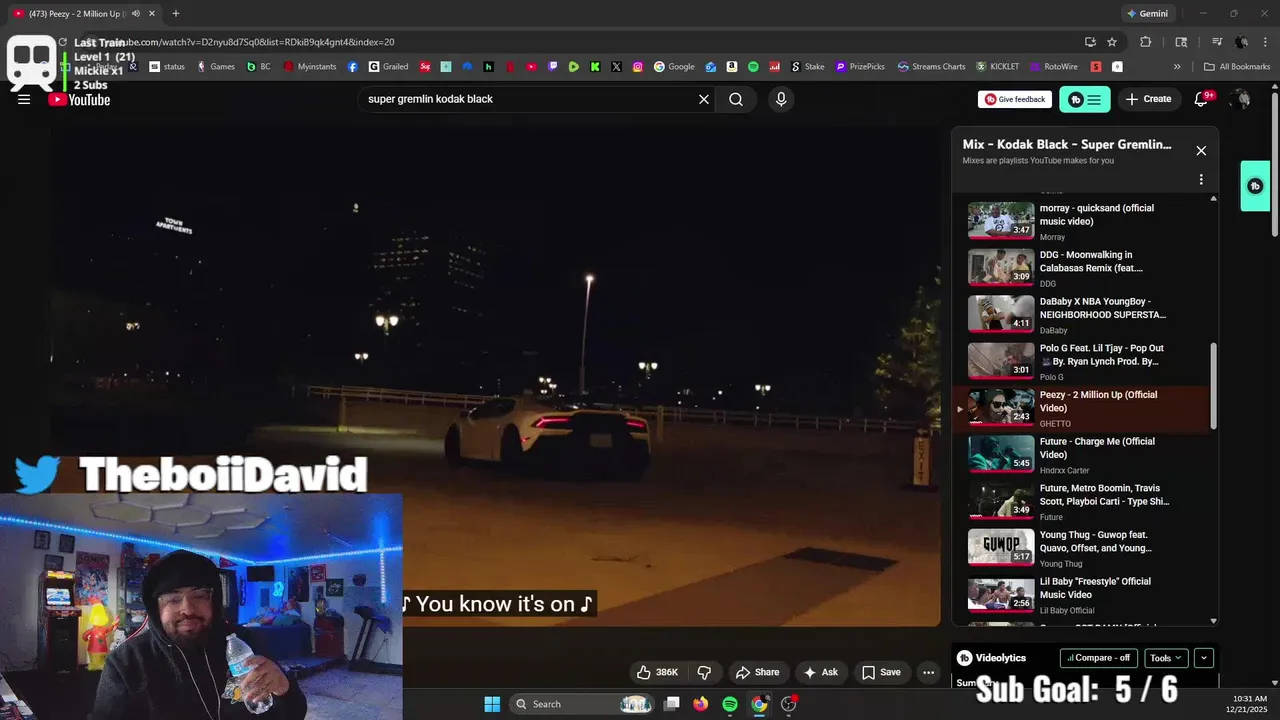
Task: Play Future - Charge Me video
Action: pos(1085,454)
